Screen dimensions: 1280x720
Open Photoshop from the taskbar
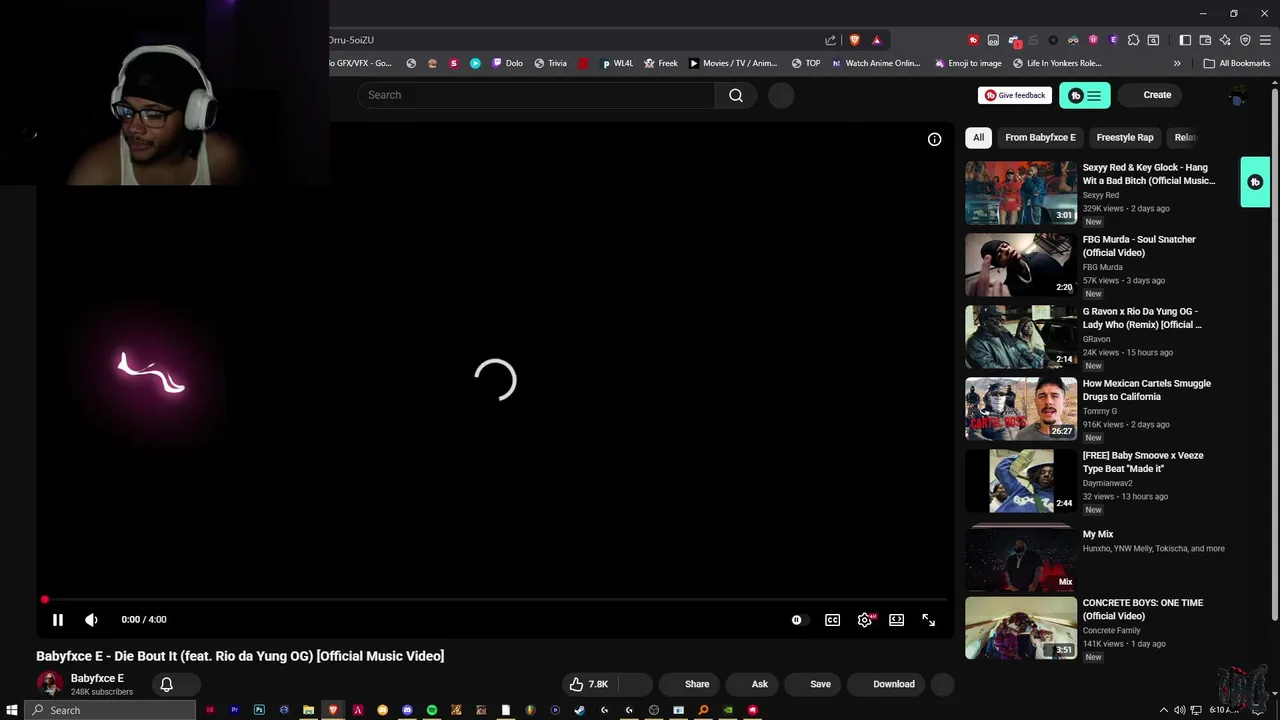259,710
